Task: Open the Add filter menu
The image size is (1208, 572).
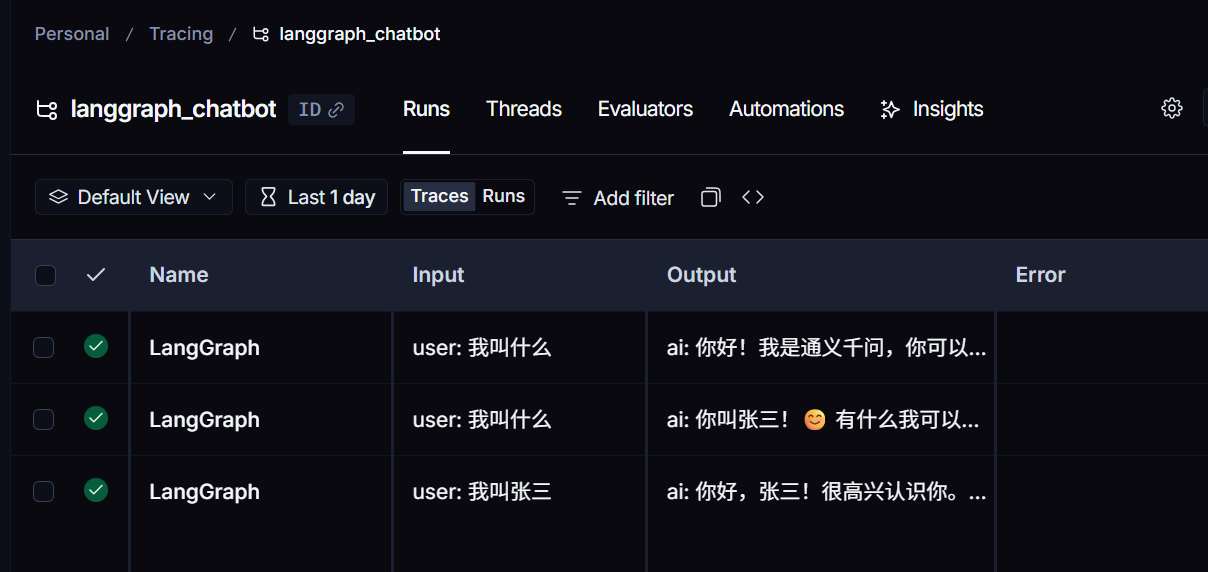Action: [618, 198]
